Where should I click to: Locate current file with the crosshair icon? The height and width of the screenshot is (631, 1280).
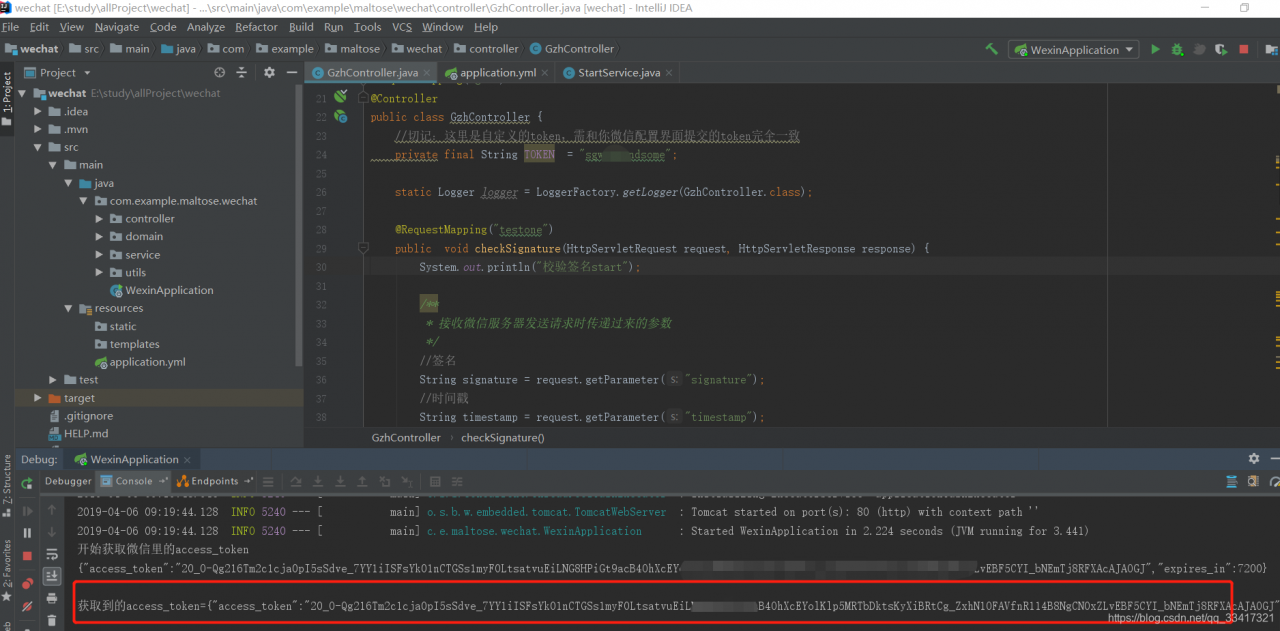point(220,72)
